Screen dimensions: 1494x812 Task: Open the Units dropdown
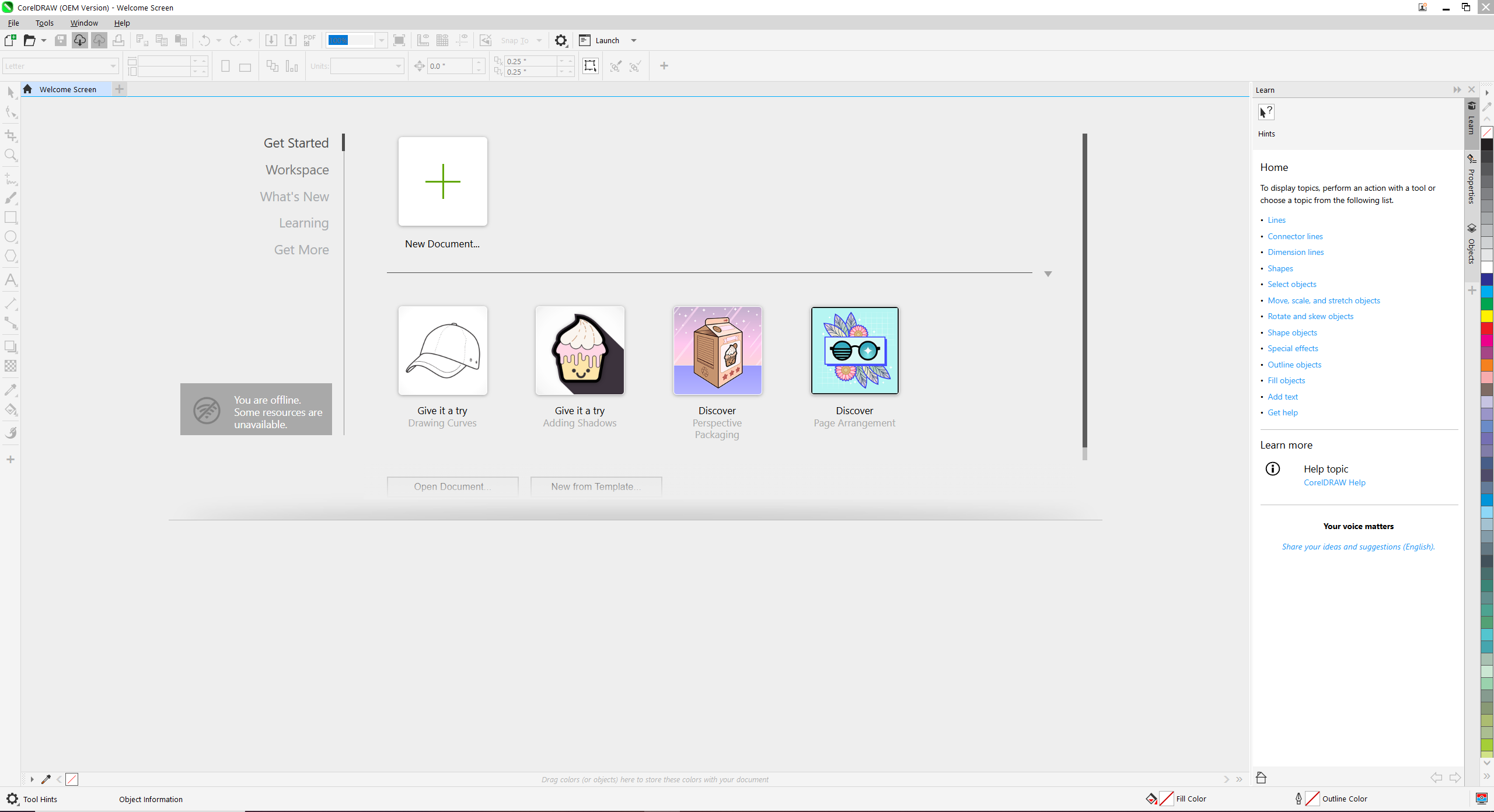(x=397, y=66)
